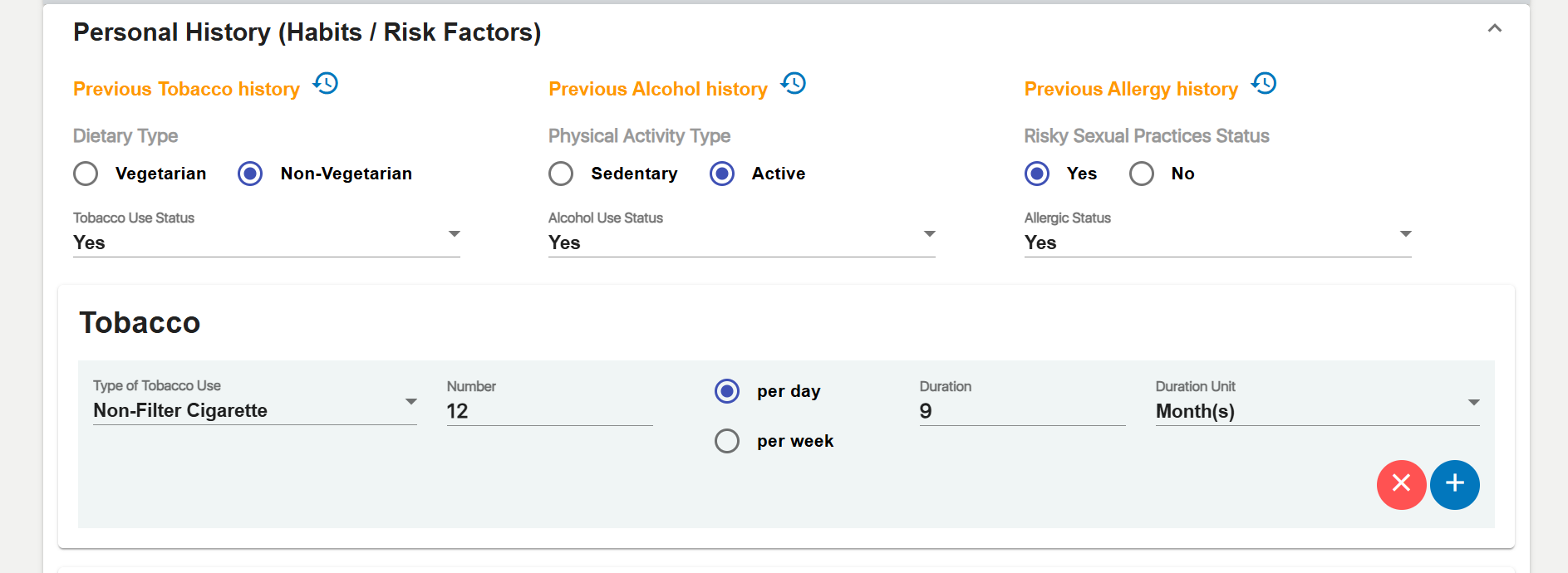The width and height of the screenshot is (1568, 573).
Task: Choose Sedentary physical activity type
Action: (x=561, y=174)
